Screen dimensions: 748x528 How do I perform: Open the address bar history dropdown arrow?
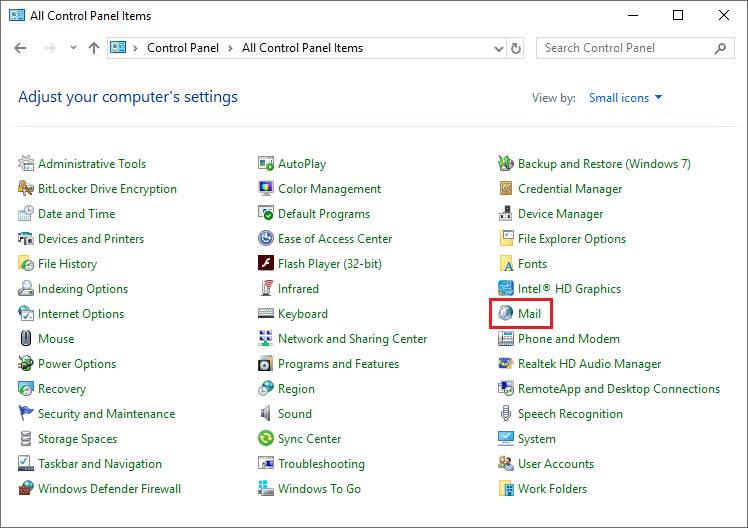pos(500,48)
